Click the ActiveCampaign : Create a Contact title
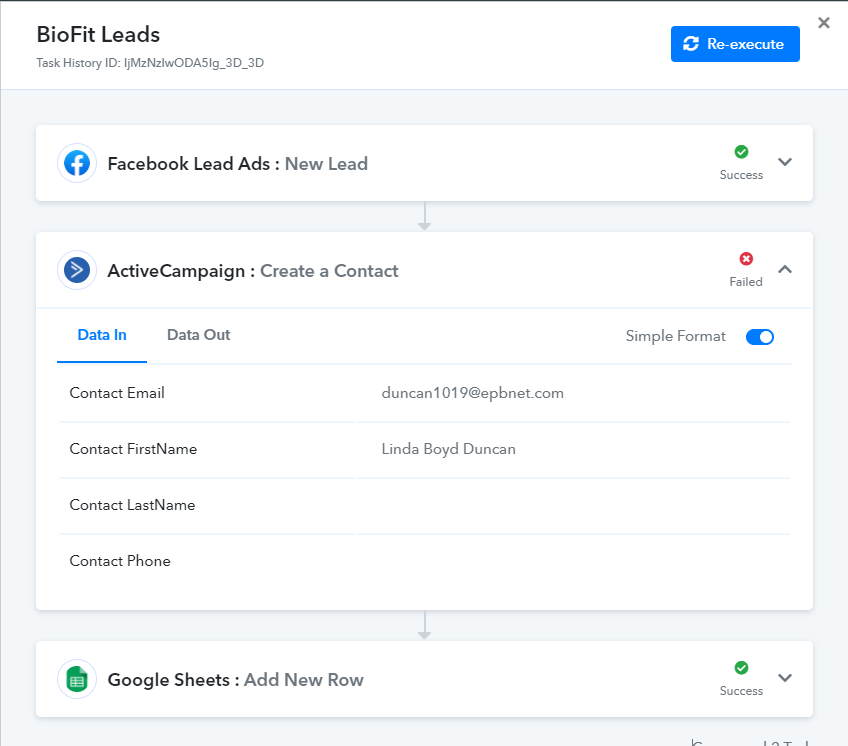 [x=253, y=270]
